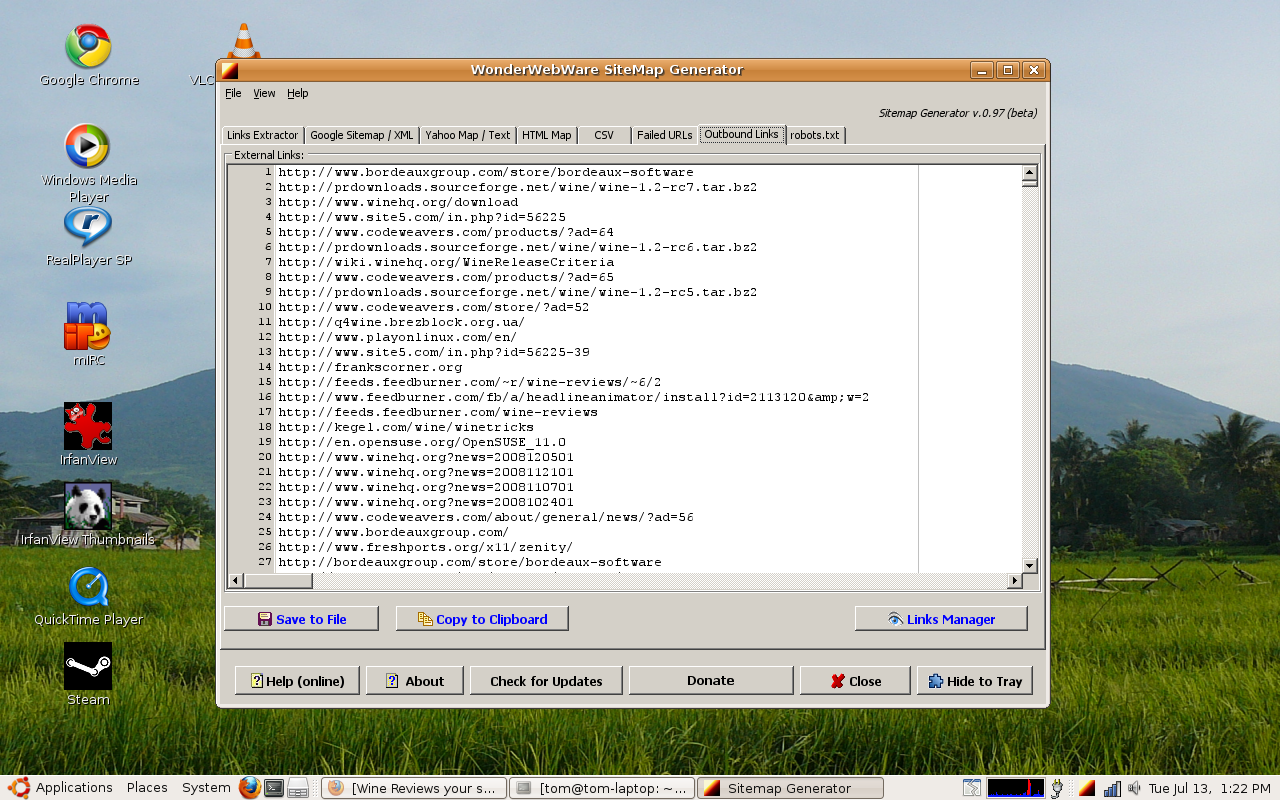Switch to robots.txt tab
Viewport: 1280px width, 800px height.
click(815, 135)
